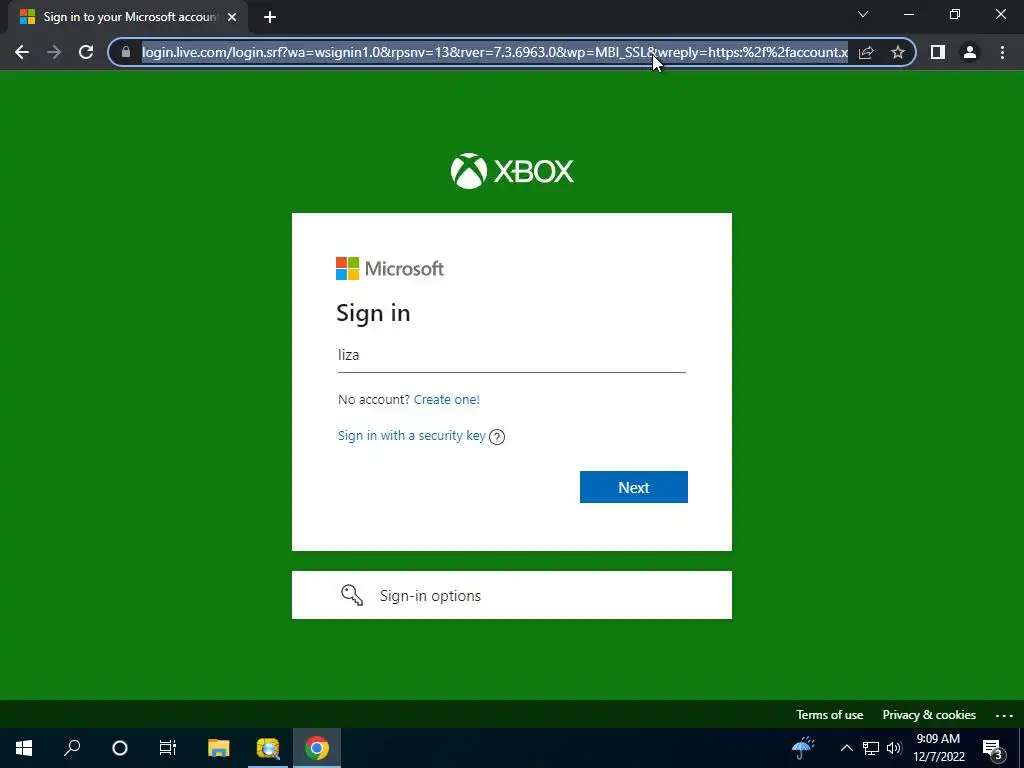Open Task View

[x=168, y=748]
